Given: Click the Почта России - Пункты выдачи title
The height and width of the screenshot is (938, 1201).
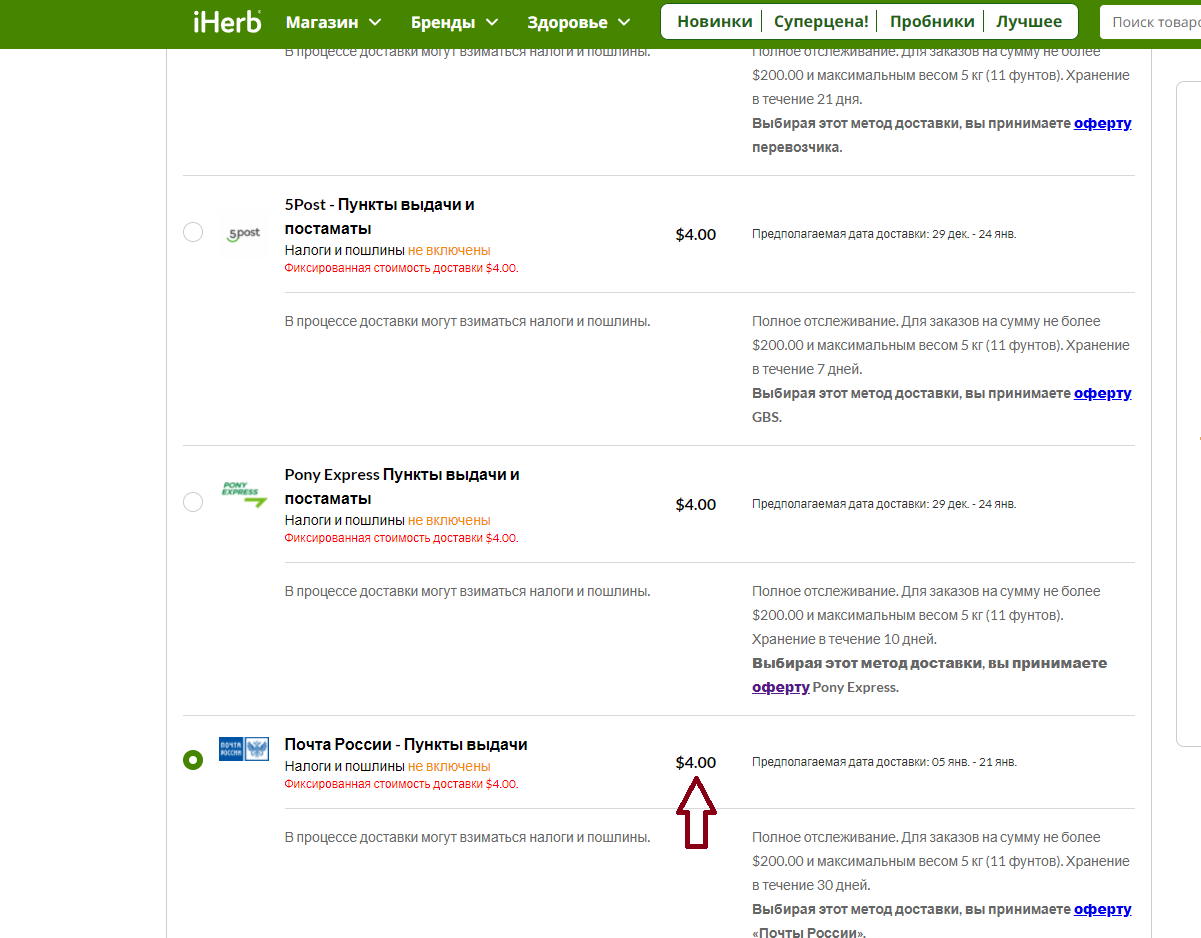Looking at the screenshot, I should tap(406, 744).
